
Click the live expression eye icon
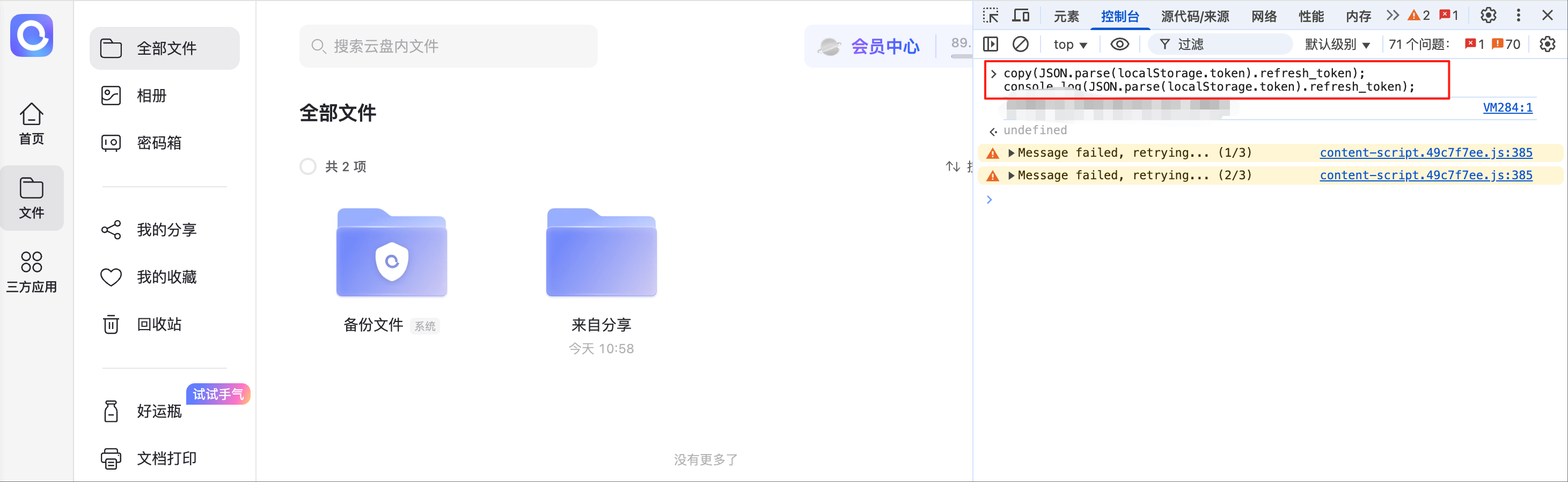tap(1119, 44)
